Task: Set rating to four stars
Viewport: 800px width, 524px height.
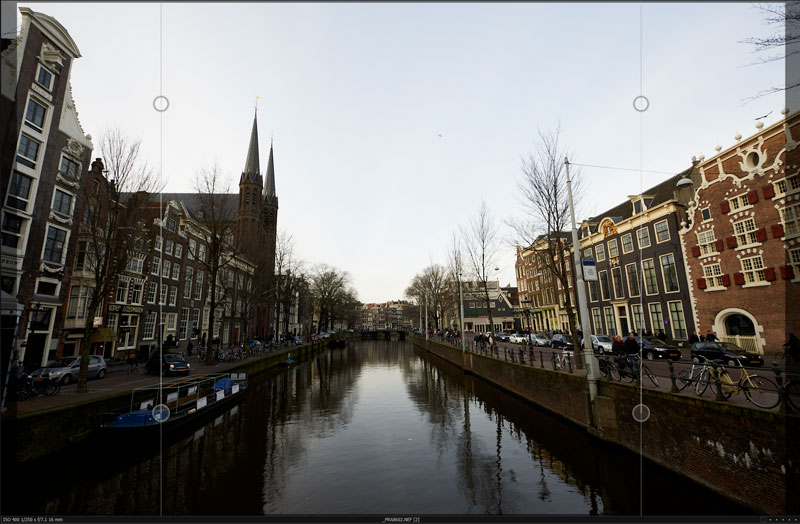Action: [x=789, y=519]
